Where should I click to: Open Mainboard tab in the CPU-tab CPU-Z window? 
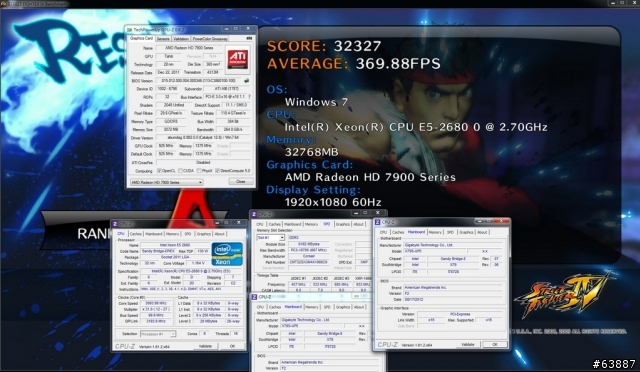point(154,234)
